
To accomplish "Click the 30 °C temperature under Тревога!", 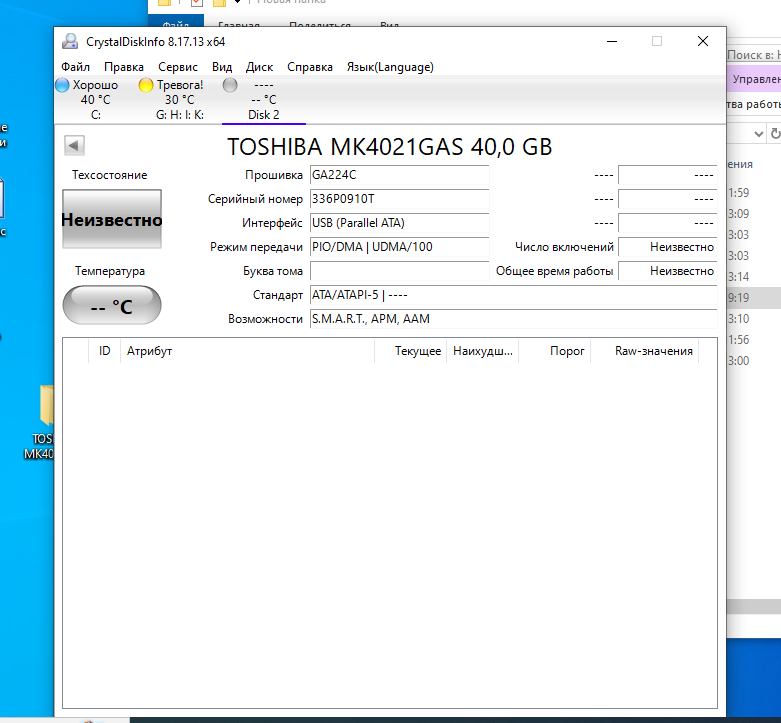I will [180, 100].
